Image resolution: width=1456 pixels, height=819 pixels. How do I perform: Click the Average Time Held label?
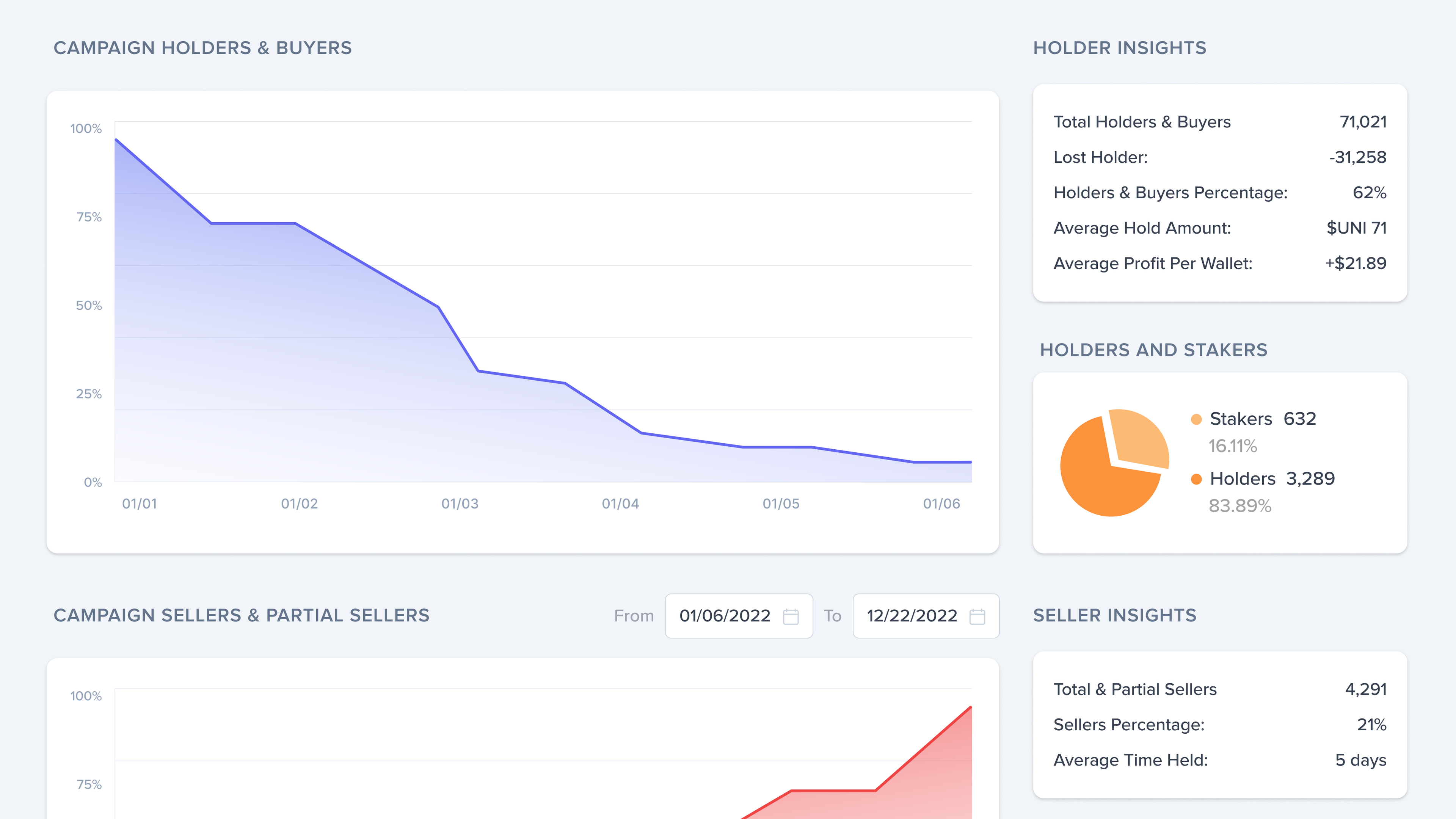coord(1130,760)
